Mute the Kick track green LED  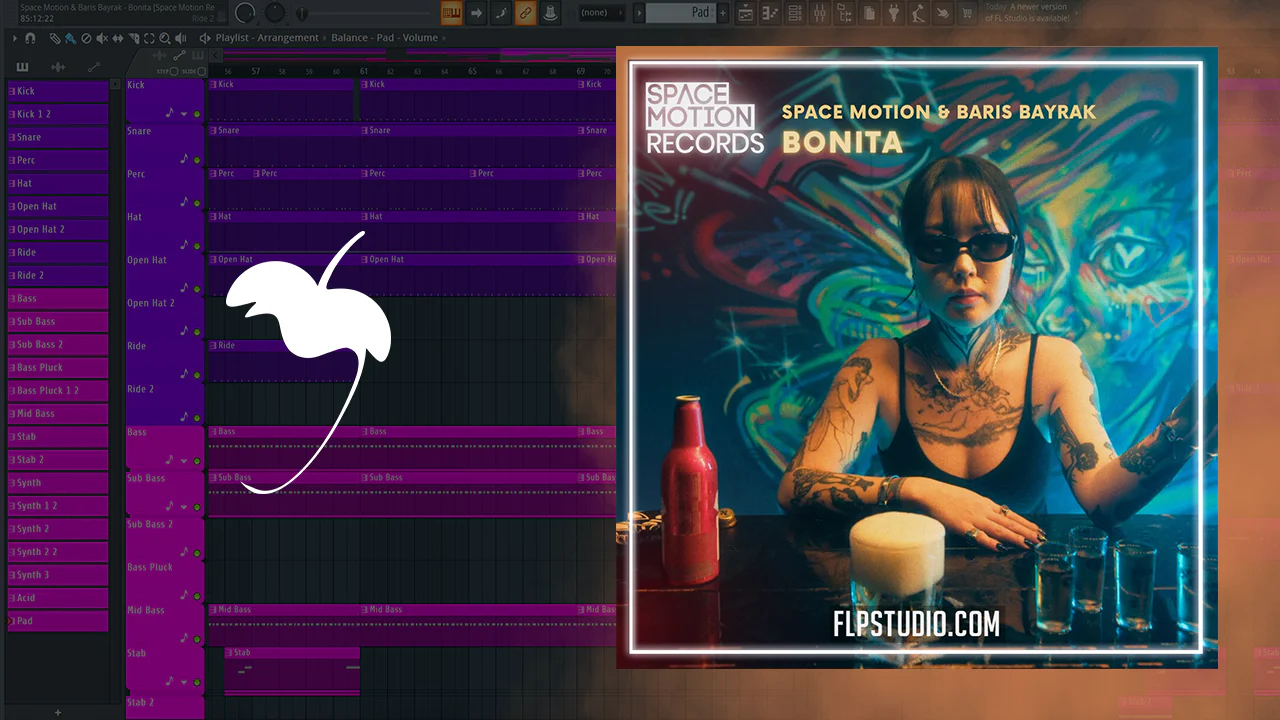pos(197,114)
